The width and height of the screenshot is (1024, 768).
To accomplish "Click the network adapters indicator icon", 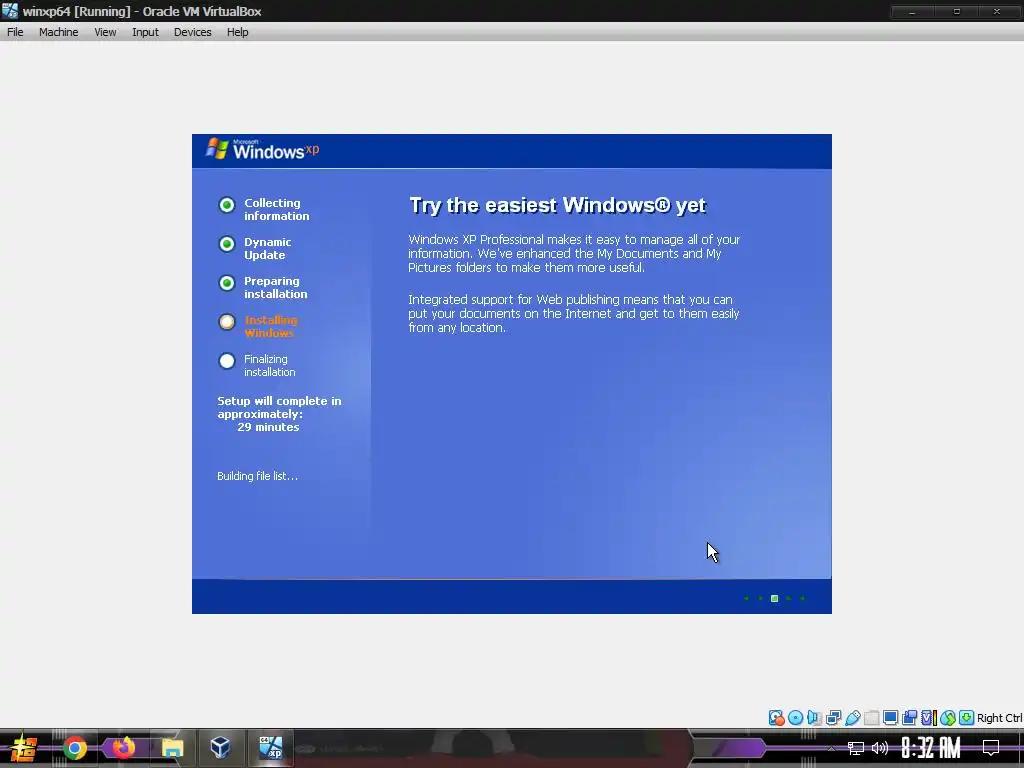I will pos(833,718).
